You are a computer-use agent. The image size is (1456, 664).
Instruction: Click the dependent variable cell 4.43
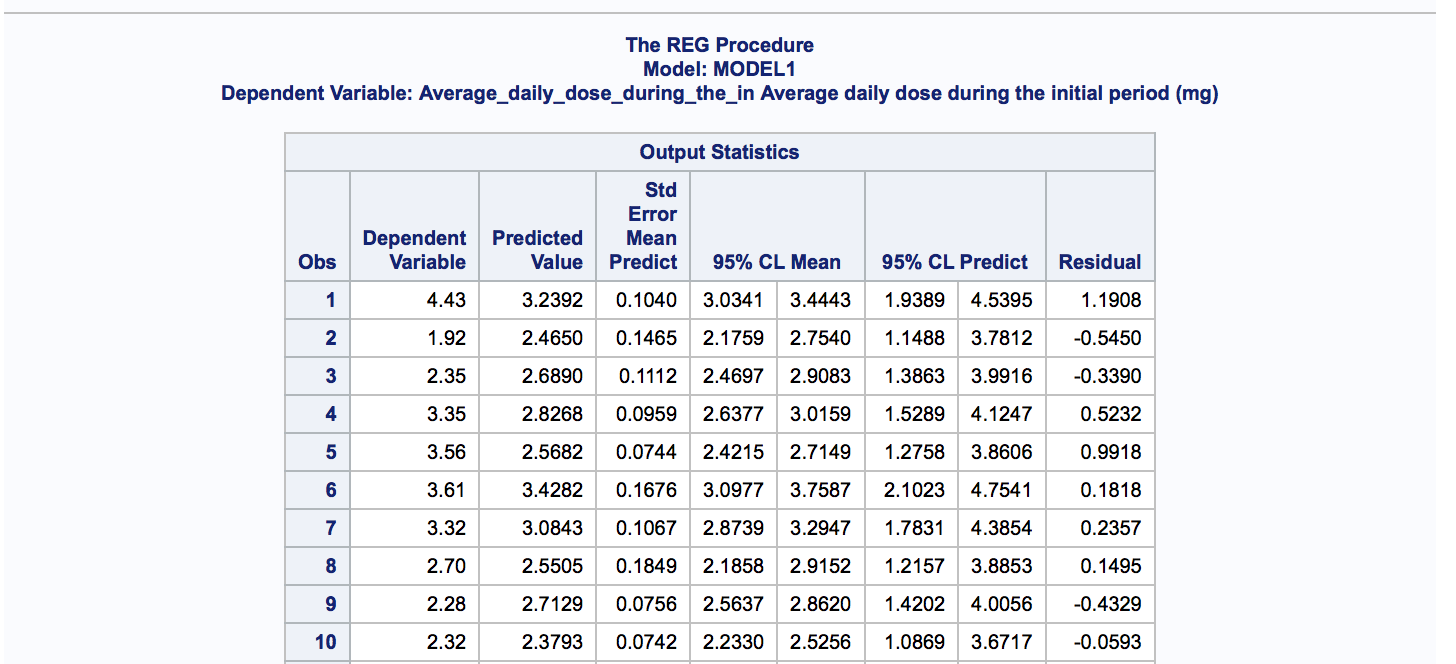point(446,300)
